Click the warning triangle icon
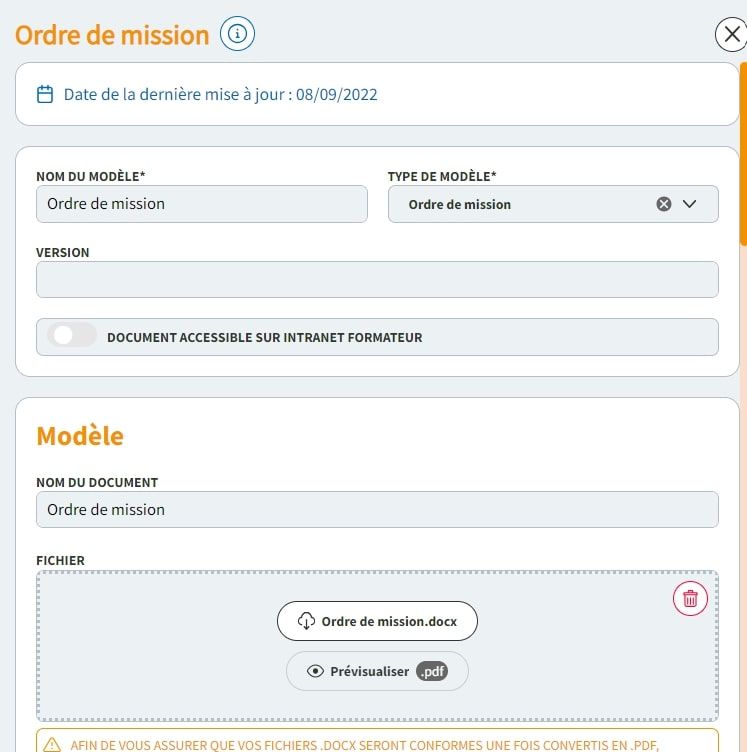Screen dimensions: 747x752 (x=52, y=745)
